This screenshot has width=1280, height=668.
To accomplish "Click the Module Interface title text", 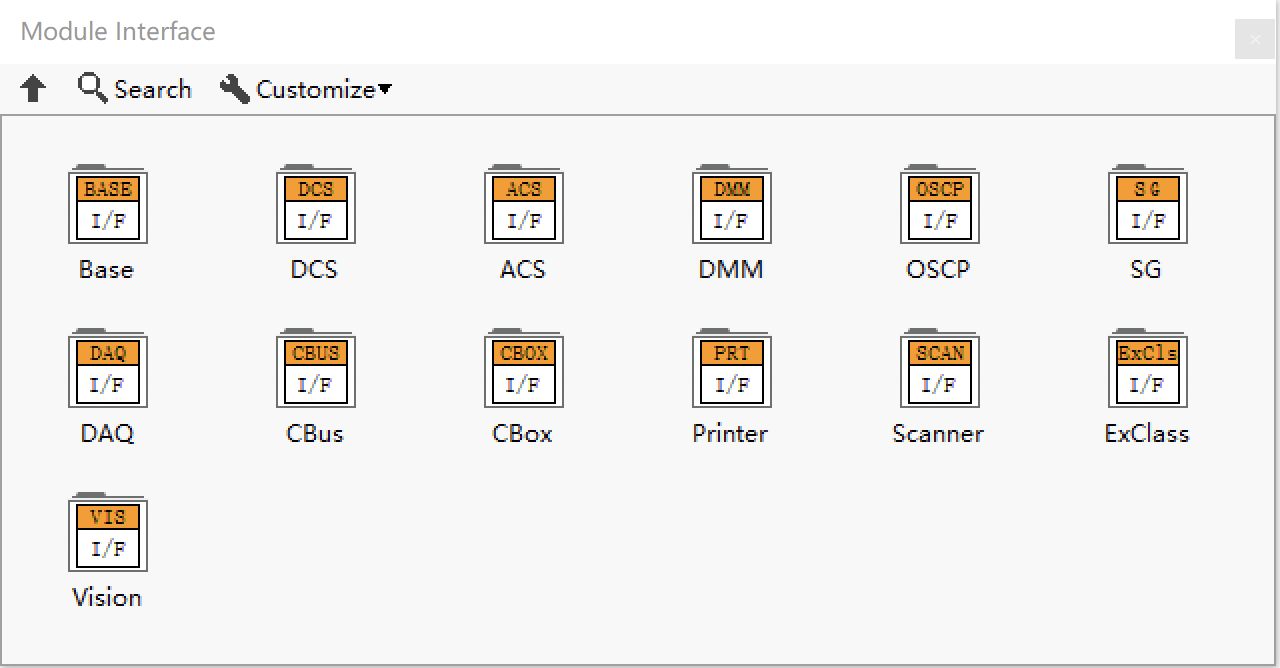I will click(x=118, y=31).
